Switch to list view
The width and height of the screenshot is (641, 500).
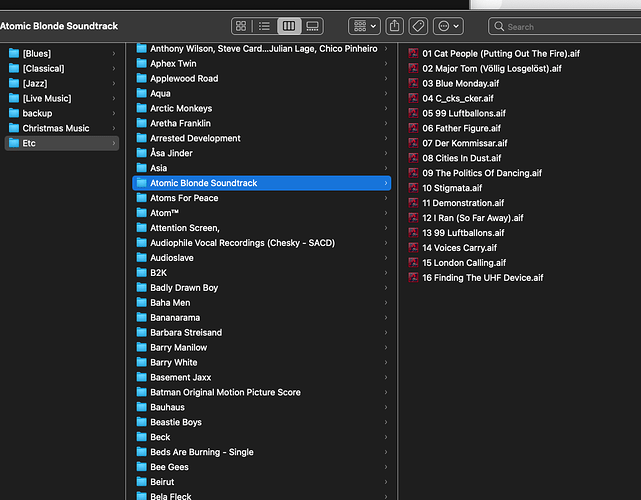point(264,26)
